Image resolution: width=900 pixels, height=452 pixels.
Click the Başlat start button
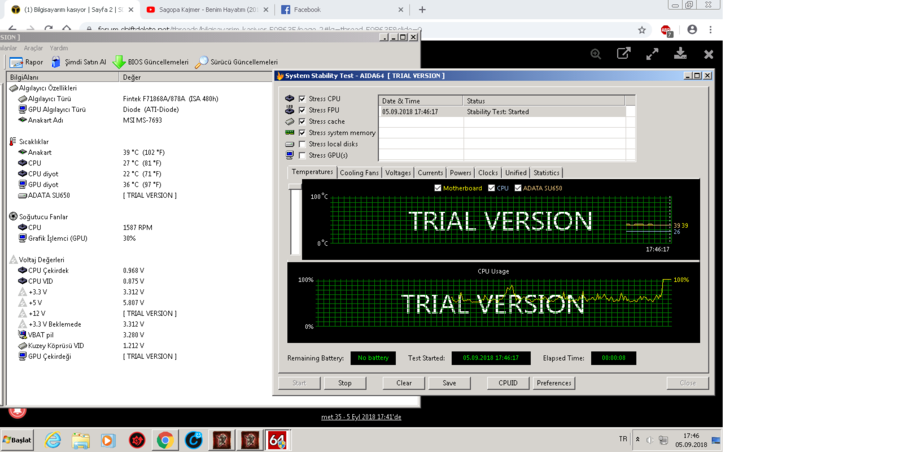click(17, 439)
